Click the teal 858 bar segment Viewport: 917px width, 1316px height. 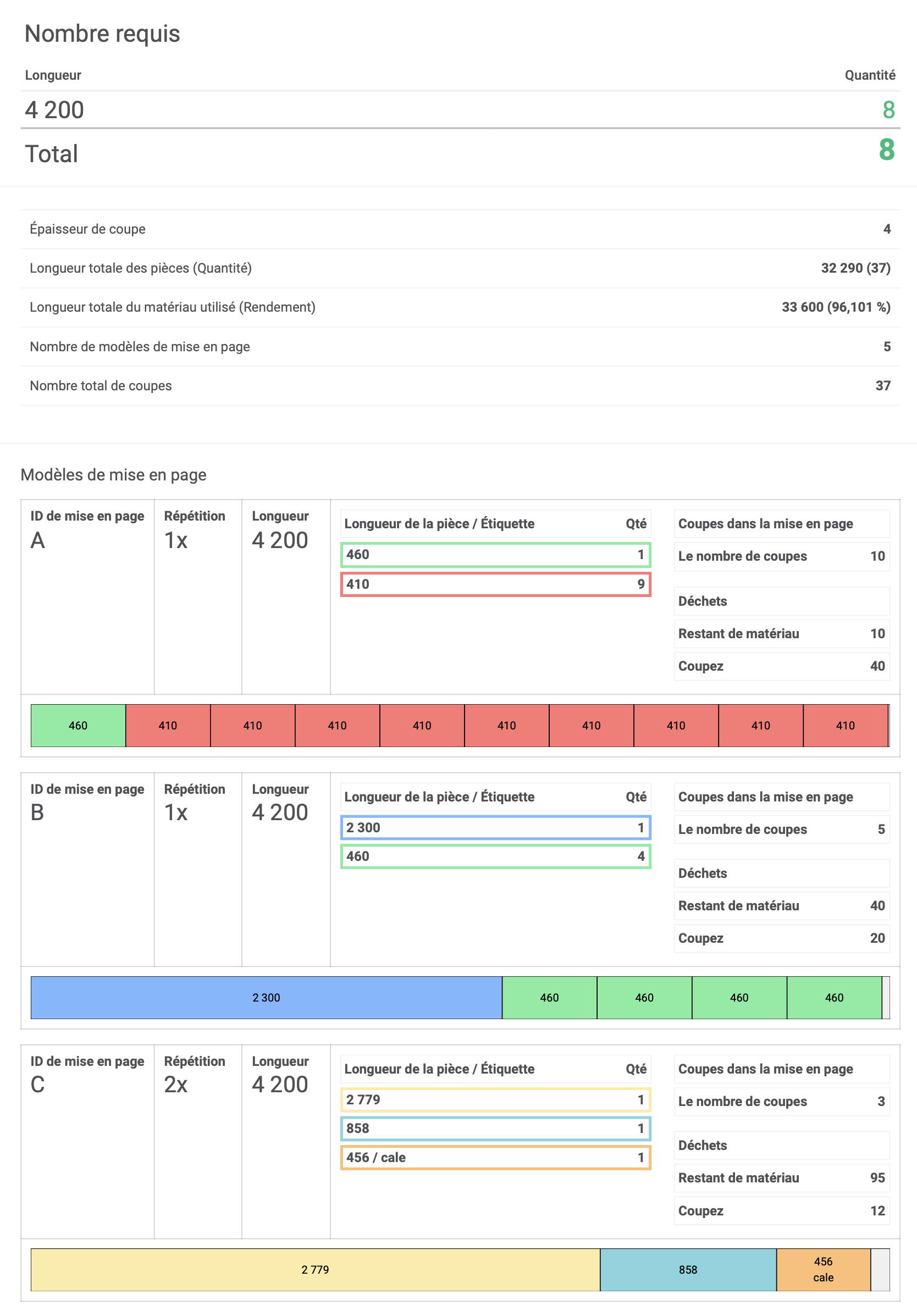point(688,1270)
